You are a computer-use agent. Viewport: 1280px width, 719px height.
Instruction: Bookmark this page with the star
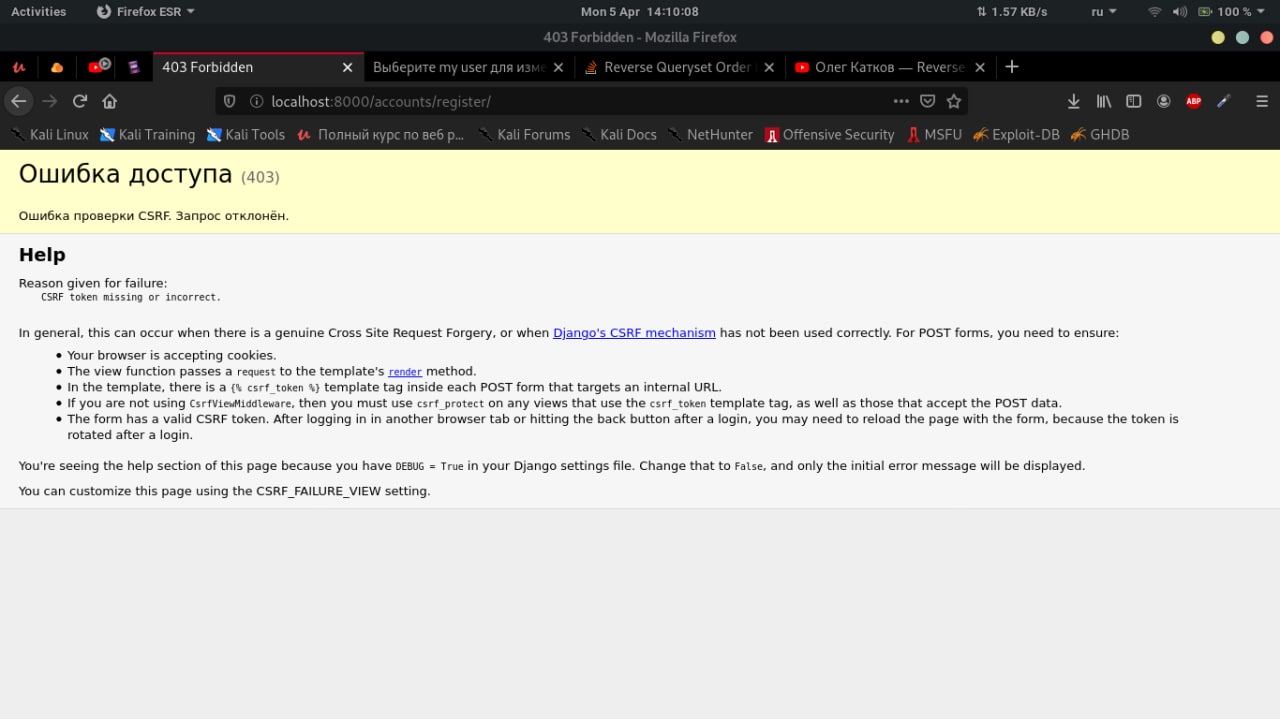point(954,101)
